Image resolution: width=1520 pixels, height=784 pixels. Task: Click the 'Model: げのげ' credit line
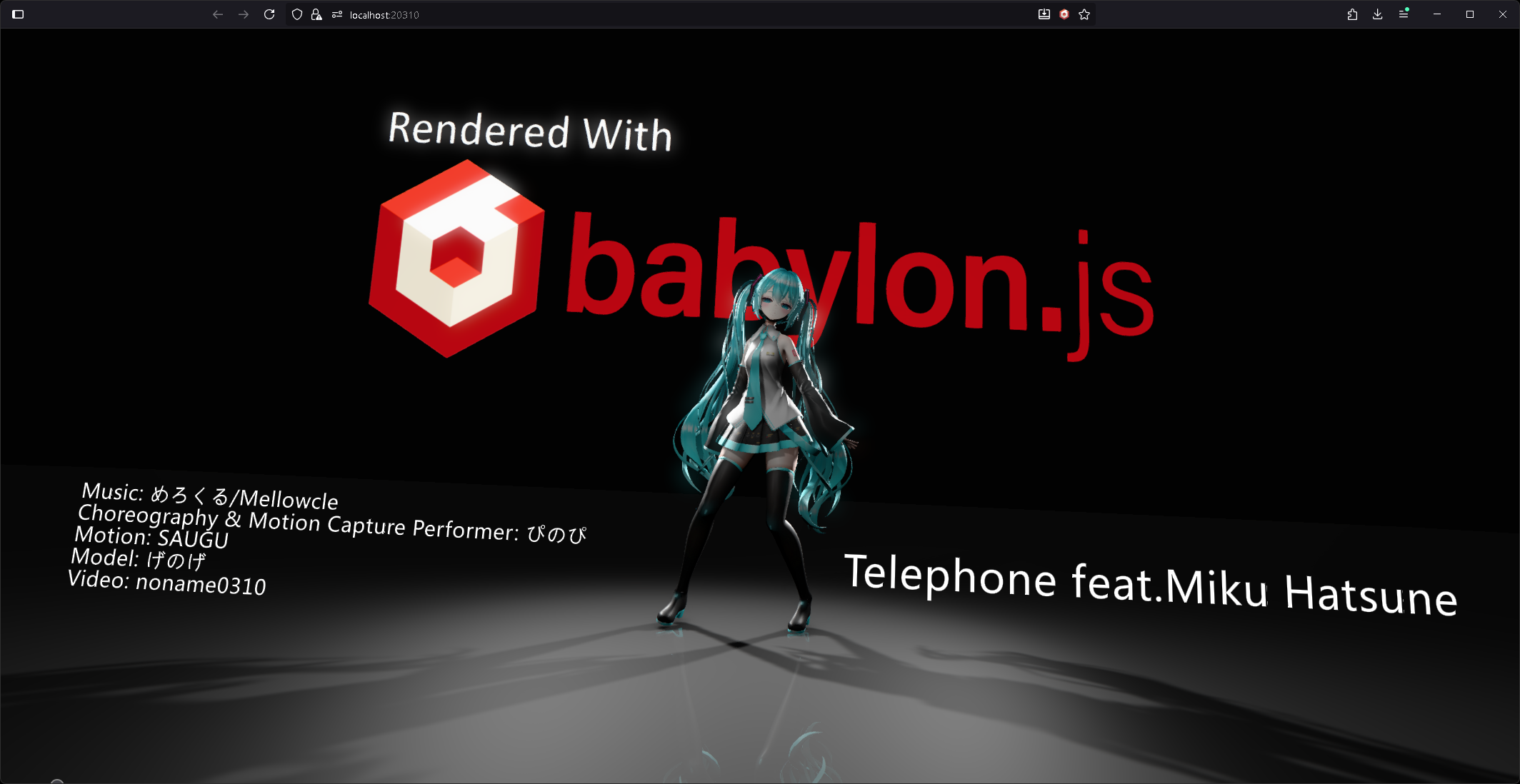tap(139, 559)
